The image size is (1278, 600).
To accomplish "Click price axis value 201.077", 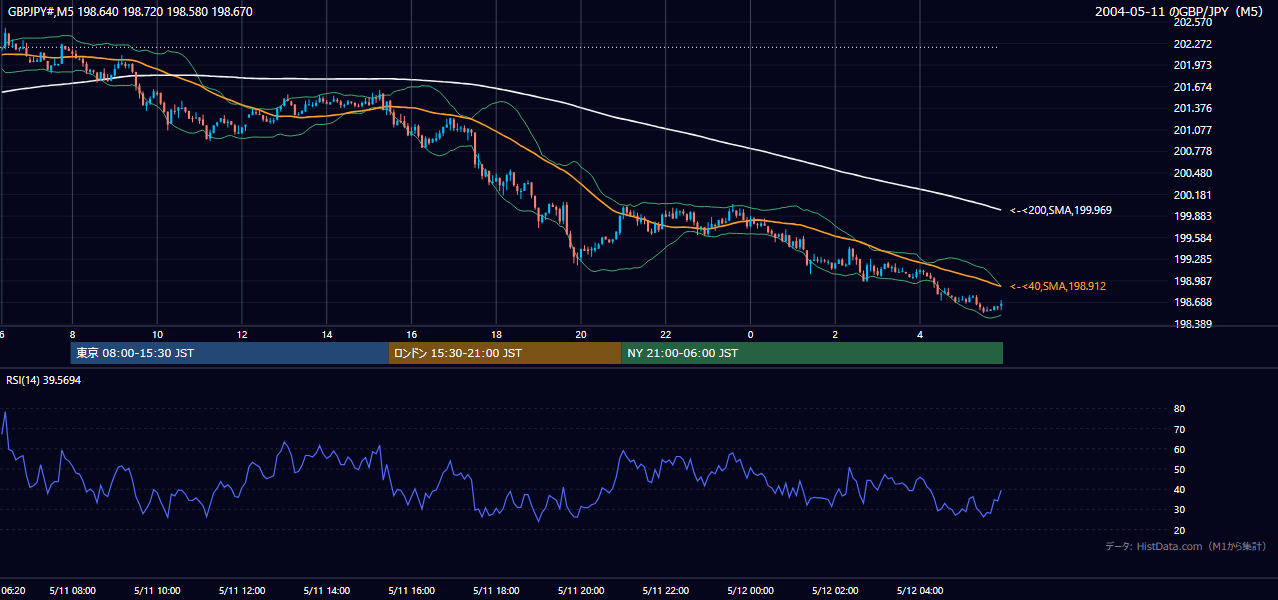I will coord(1192,130).
